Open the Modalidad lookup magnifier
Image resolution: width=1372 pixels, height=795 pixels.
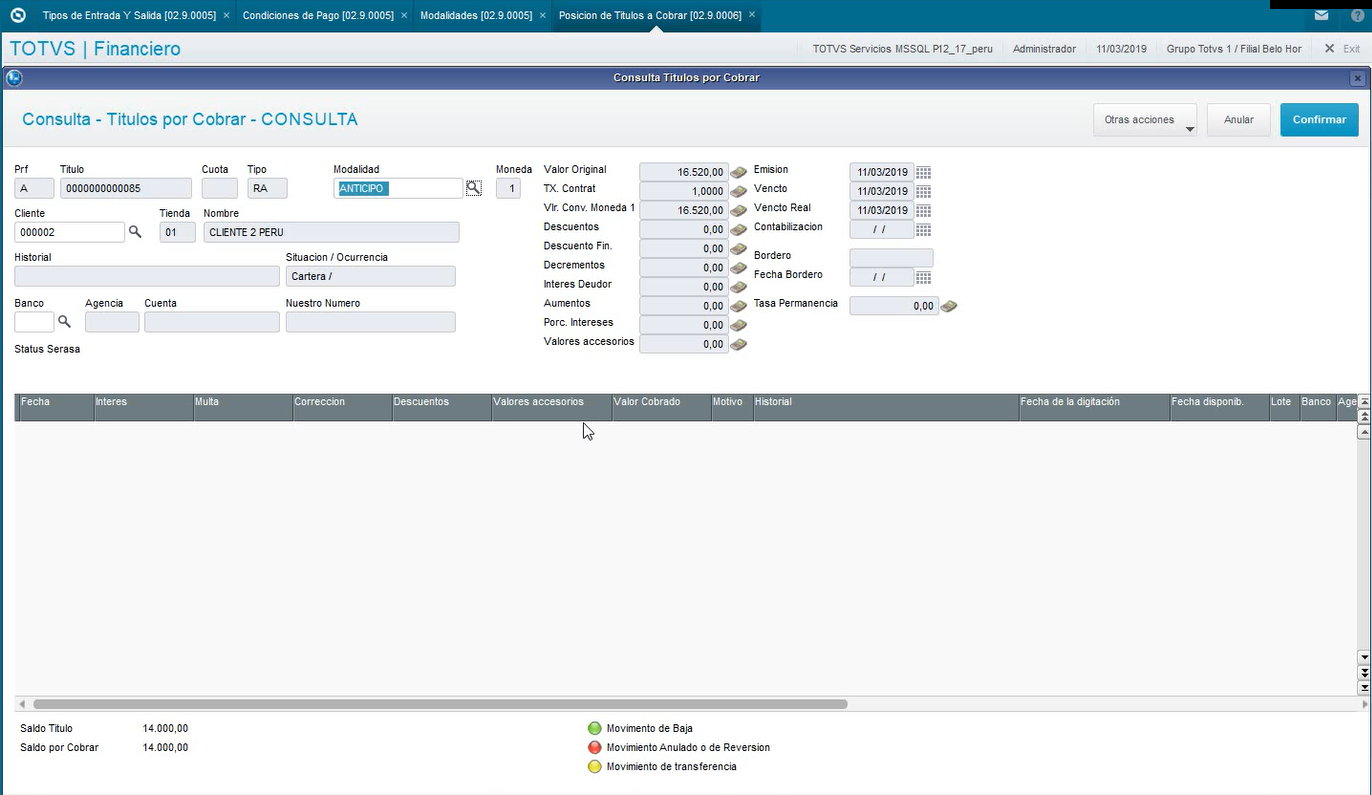pos(473,188)
